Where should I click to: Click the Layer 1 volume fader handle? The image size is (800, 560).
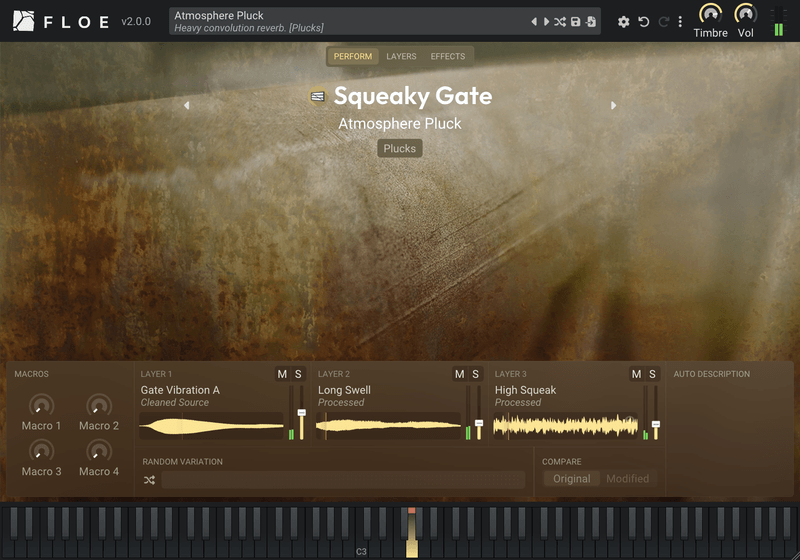pos(302,413)
